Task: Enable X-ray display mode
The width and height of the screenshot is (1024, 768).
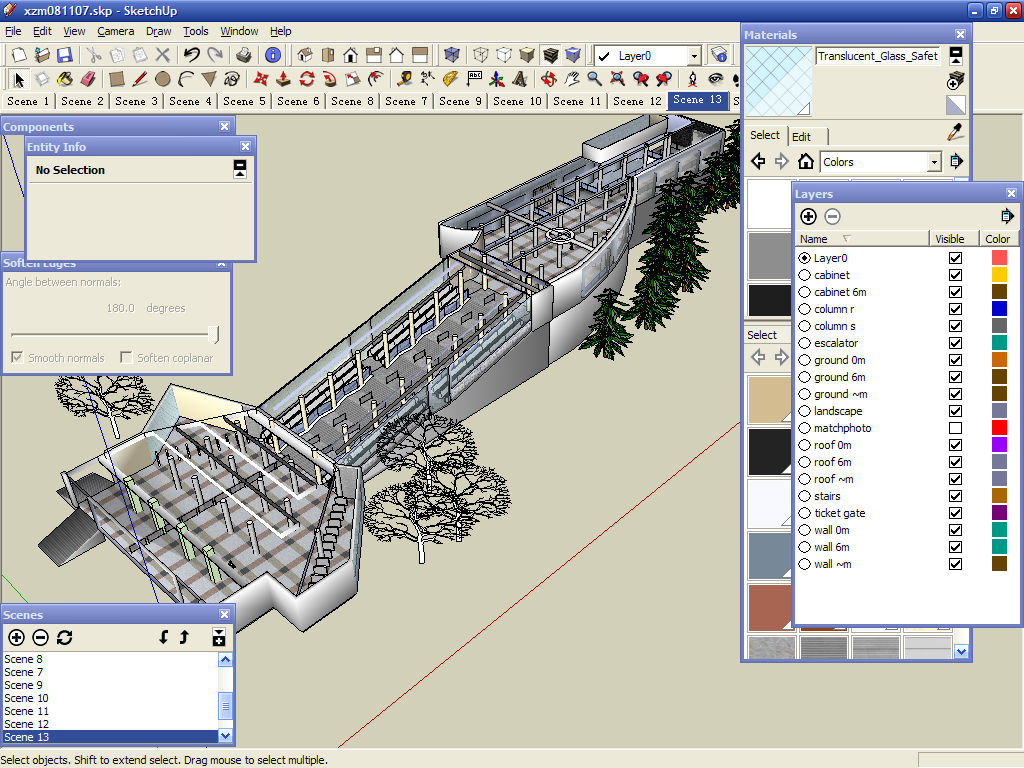Action: [x=451, y=56]
